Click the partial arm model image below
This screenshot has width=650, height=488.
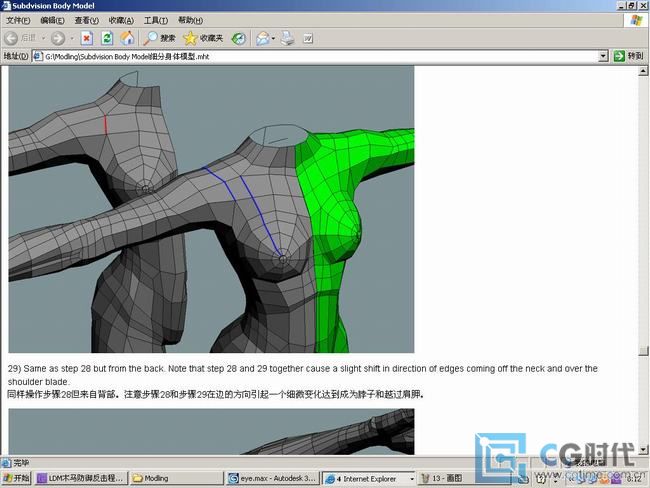tap(211, 432)
